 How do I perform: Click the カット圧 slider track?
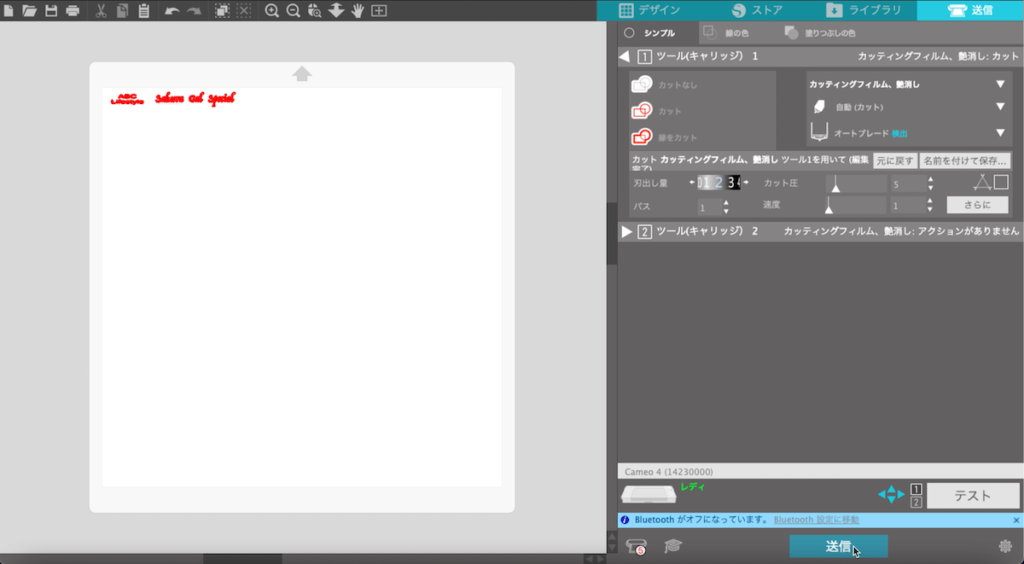click(856, 184)
